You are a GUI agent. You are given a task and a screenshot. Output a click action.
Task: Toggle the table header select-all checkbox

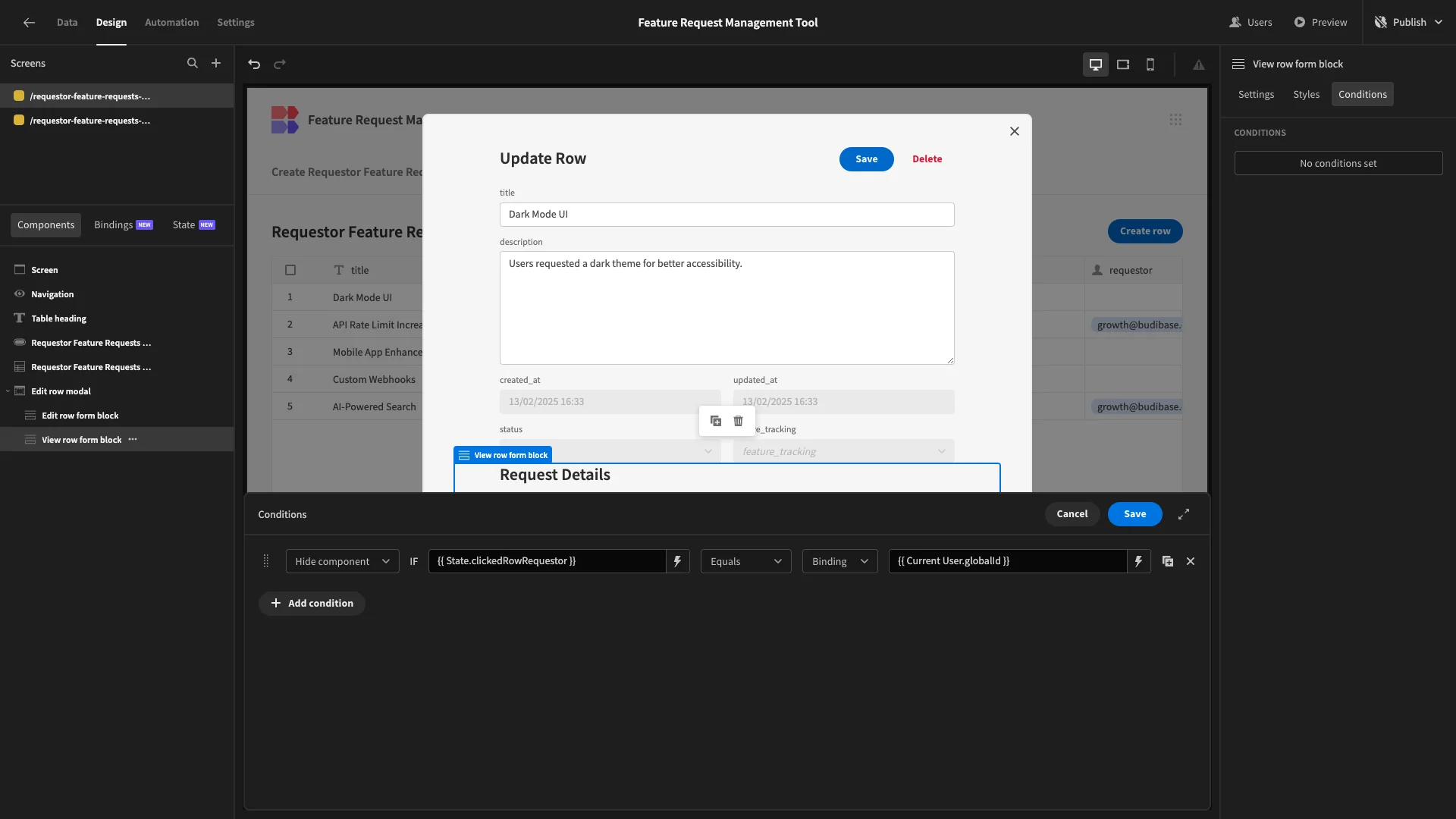[x=290, y=270]
